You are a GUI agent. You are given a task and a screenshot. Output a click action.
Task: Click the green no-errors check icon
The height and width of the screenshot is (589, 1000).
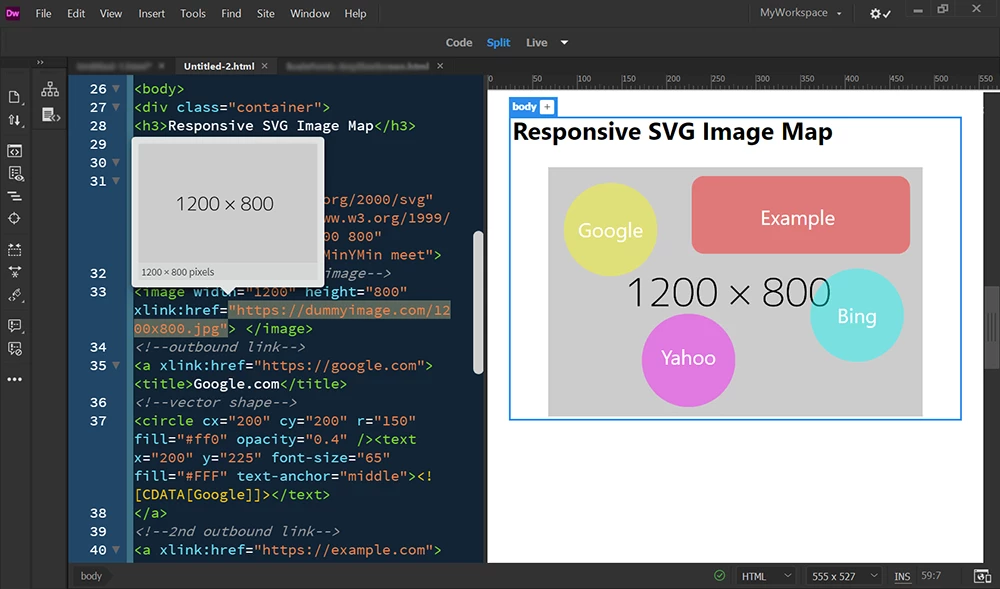point(719,576)
